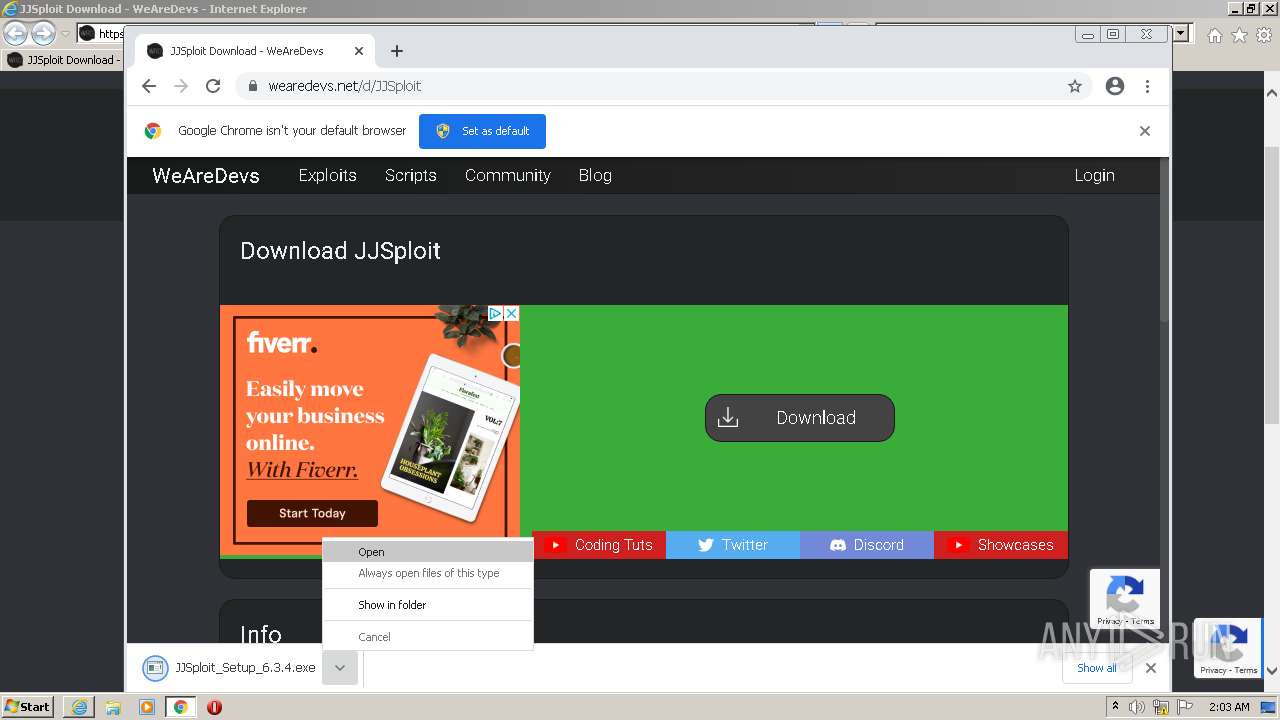This screenshot has height=720, width=1280.
Task: Click the WeAreDevs site logo
Action: tap(206, 175)
